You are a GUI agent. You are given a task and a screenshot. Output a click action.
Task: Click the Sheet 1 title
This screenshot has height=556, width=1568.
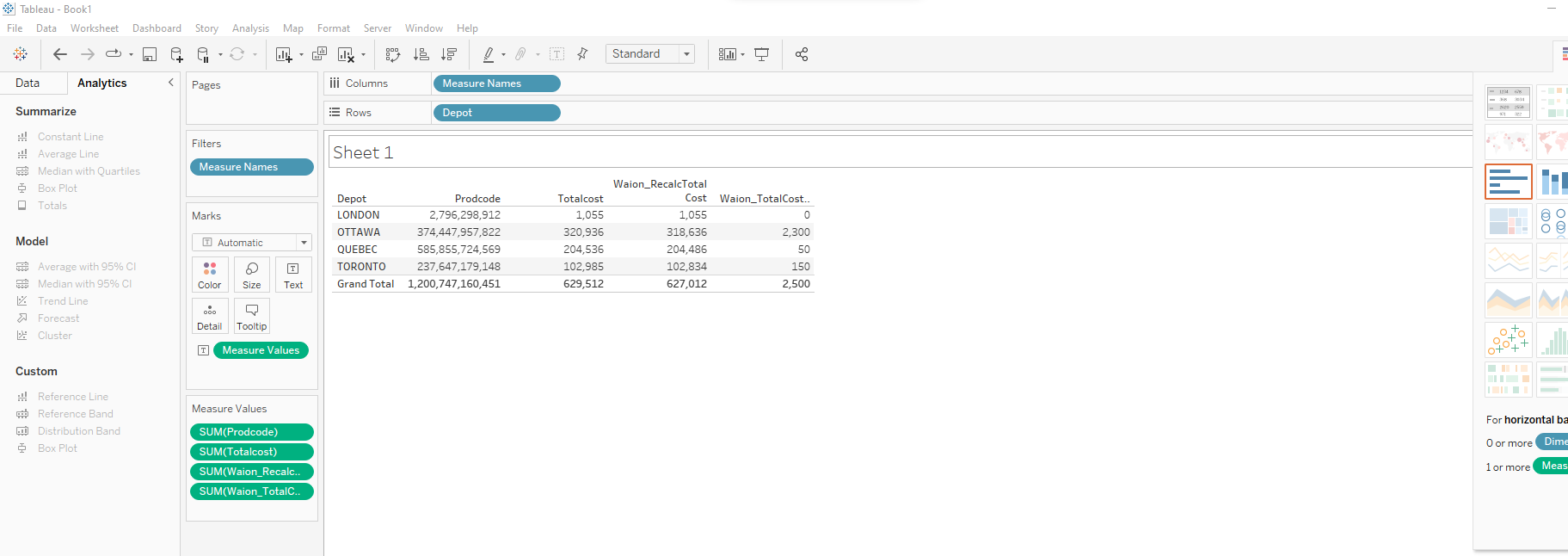coord(363,152)
